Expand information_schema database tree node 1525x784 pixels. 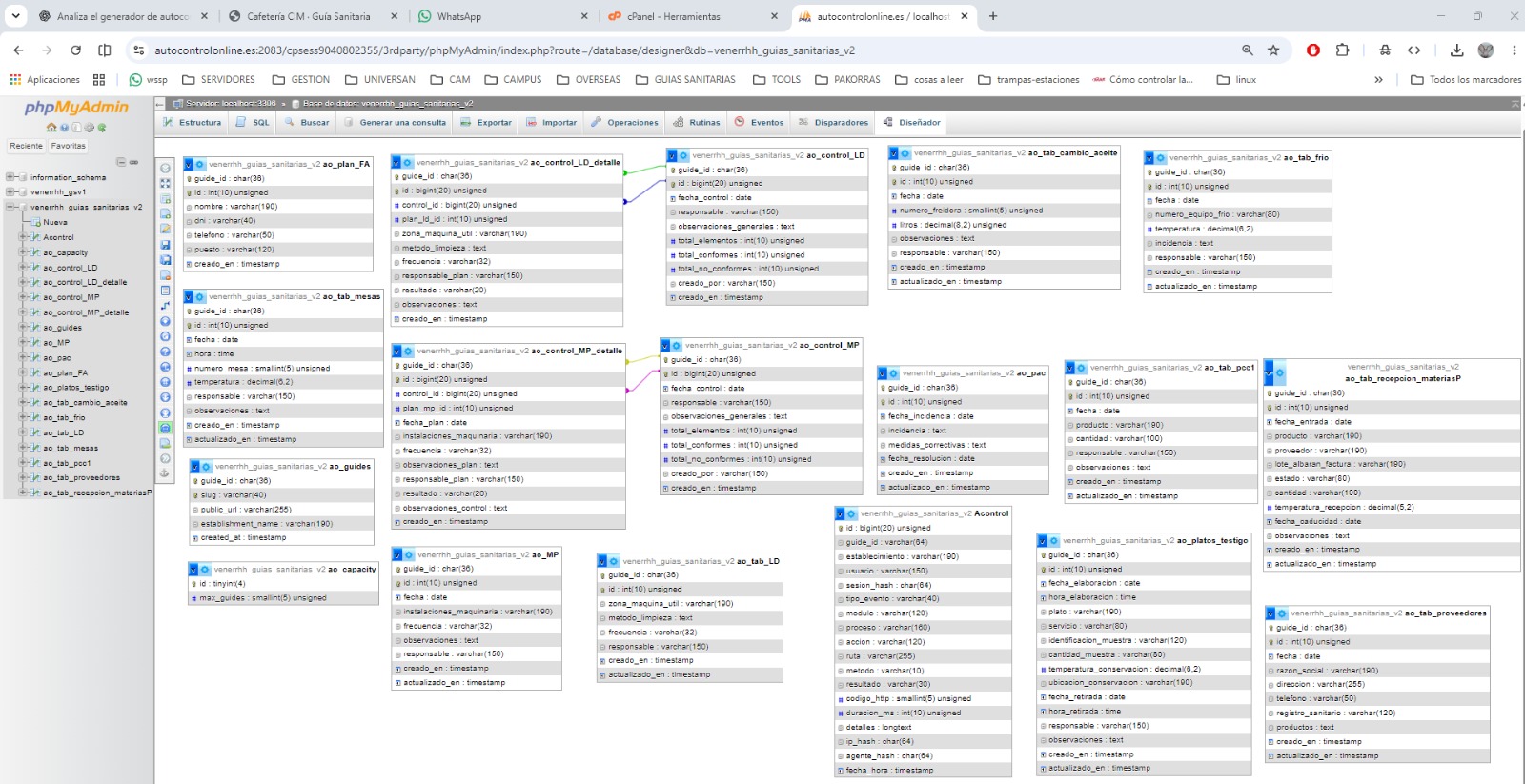(10, 177)
